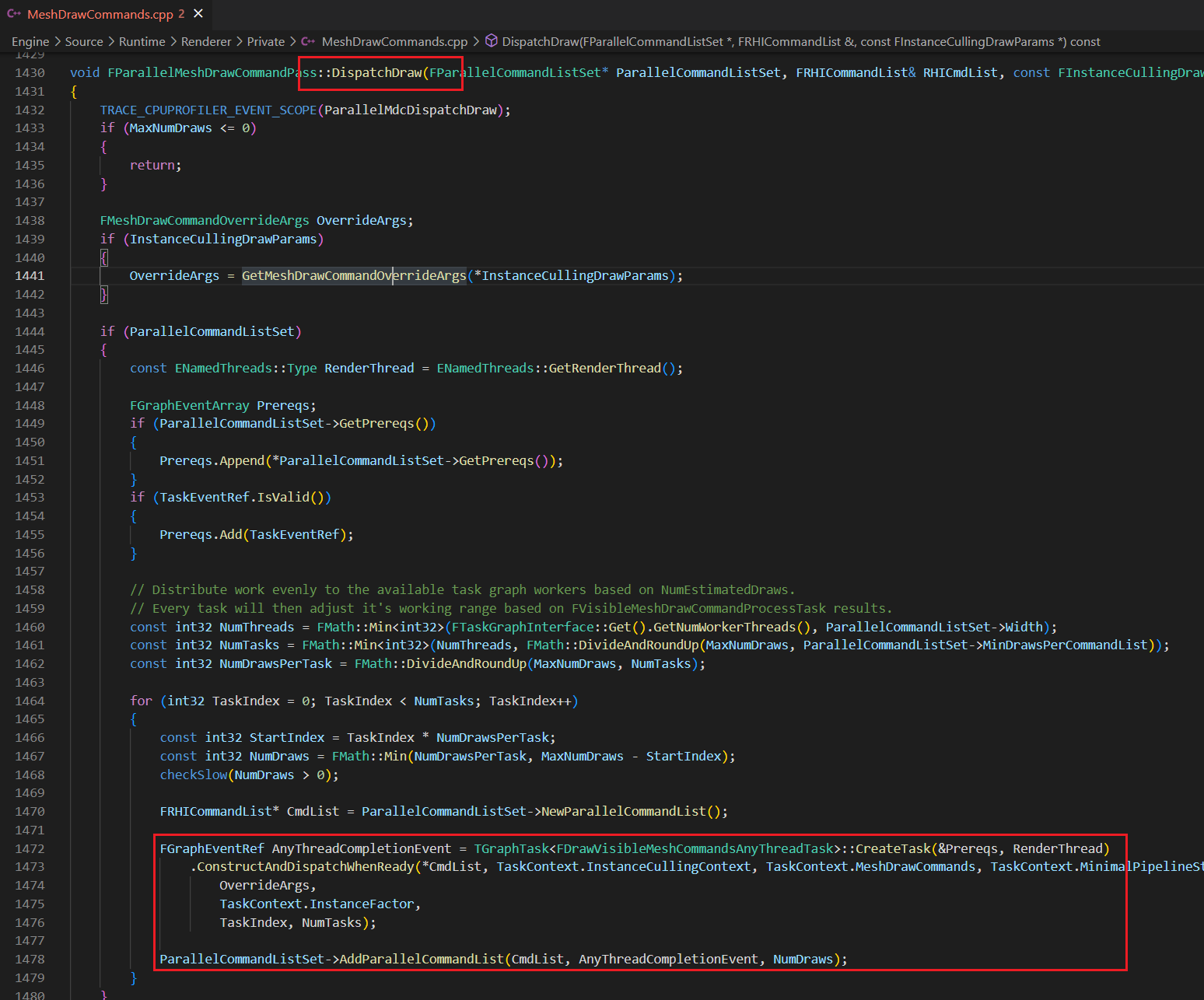This screenshot has width=1204, height=1000.
Task: Click the C++ file icon in the editor tab
Action: pyautogui.click(x=14, y=14)
